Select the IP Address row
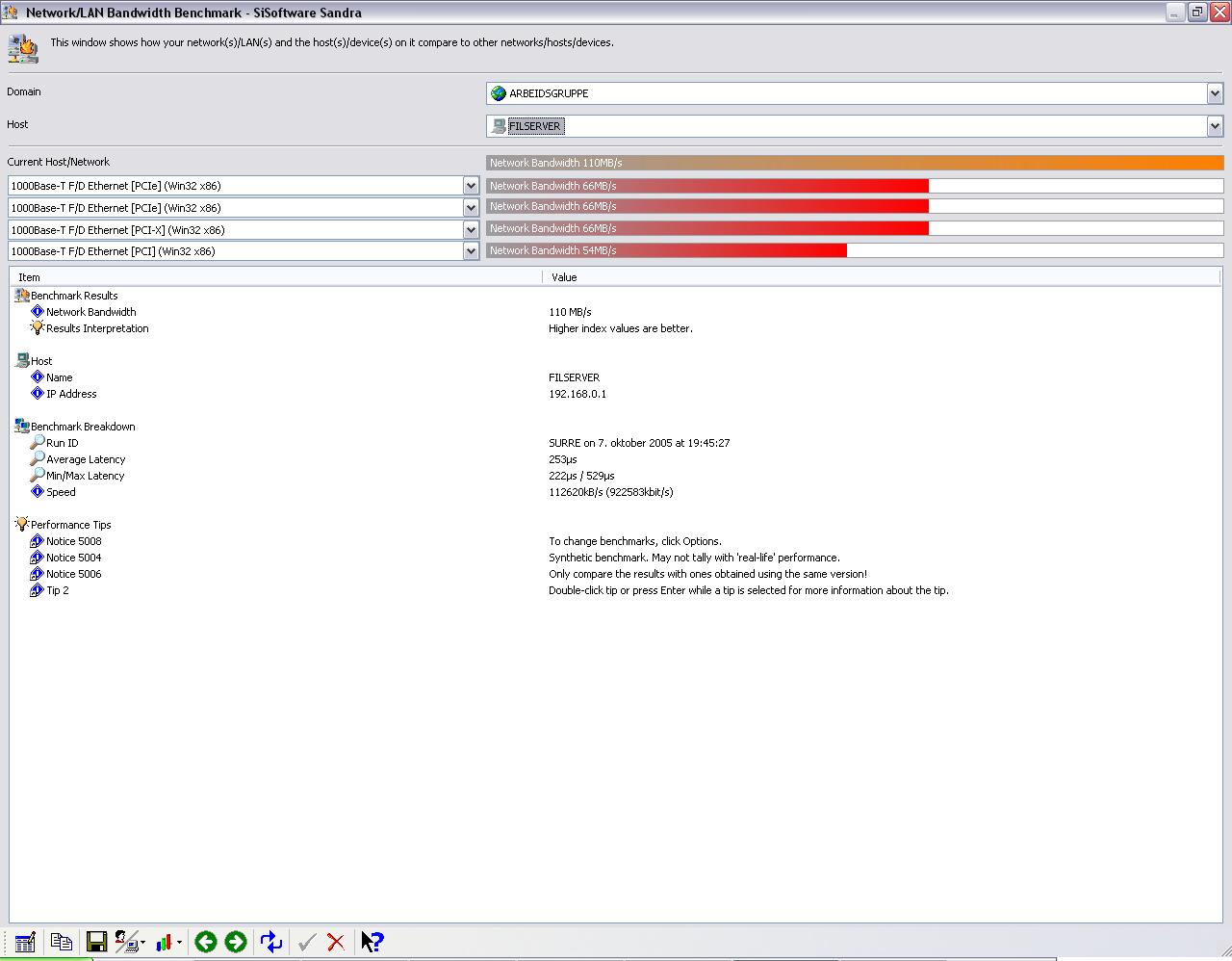1232x961 pixels. click(616, 394)
